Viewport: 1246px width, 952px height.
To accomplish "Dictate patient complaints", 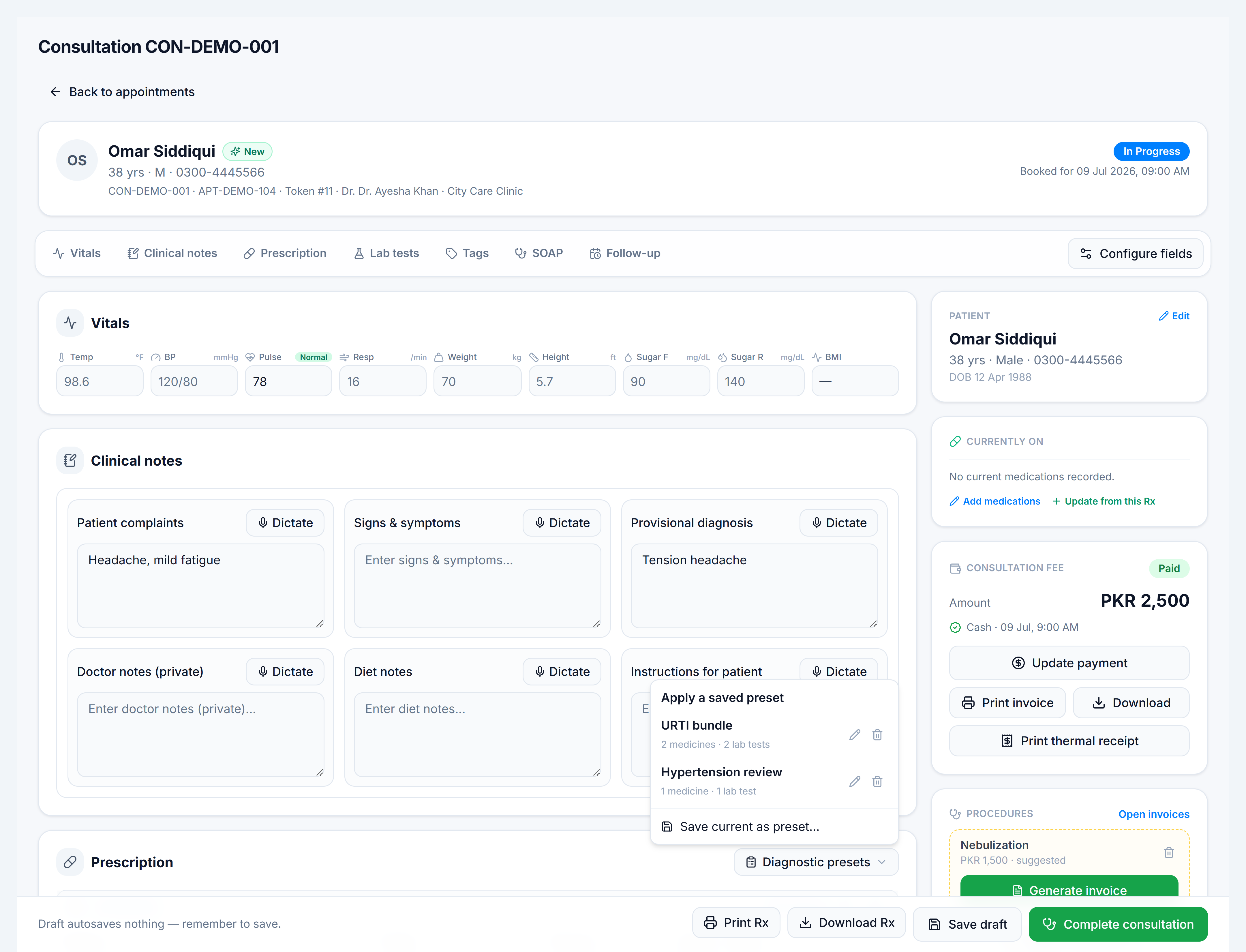I will pos(285,522).
